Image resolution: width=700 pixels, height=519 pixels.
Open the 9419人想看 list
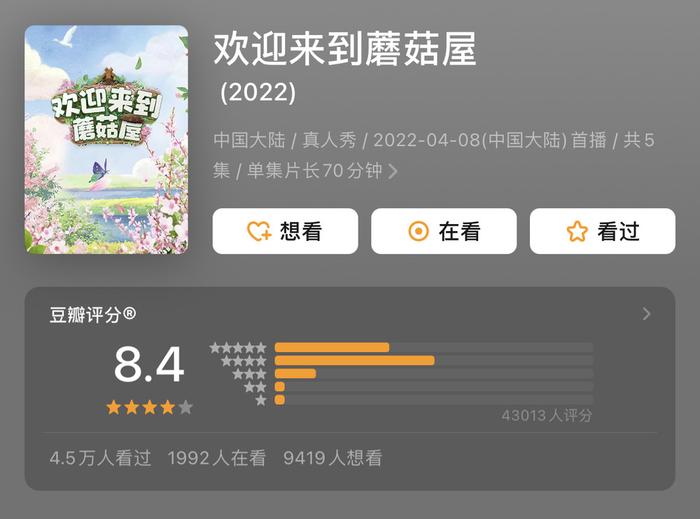[333, 458]
